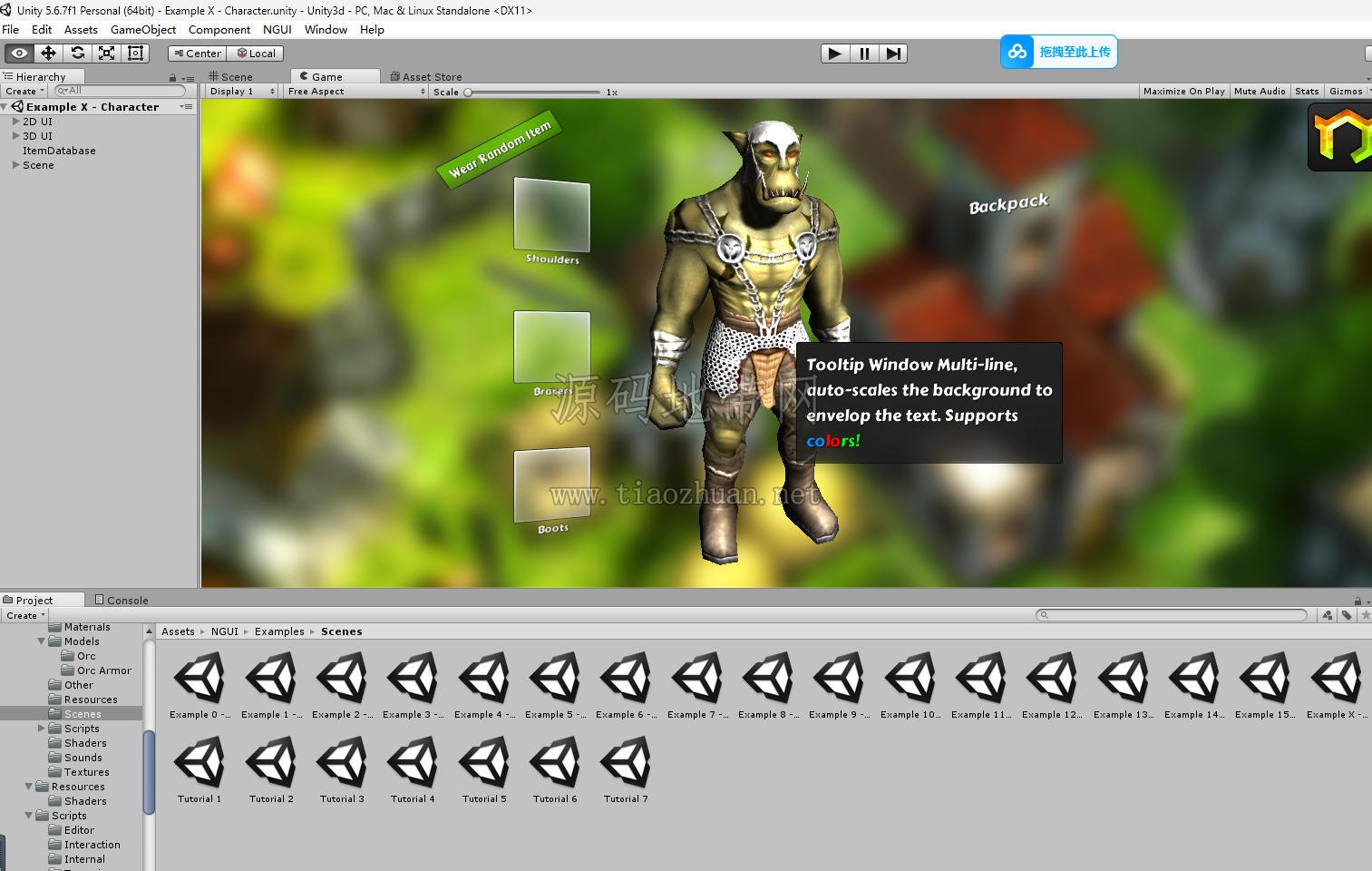Select the Move tool in the toolbar
Viewport: 1372px width, 871px height.
pyautogui.click(x=48, y=54)
